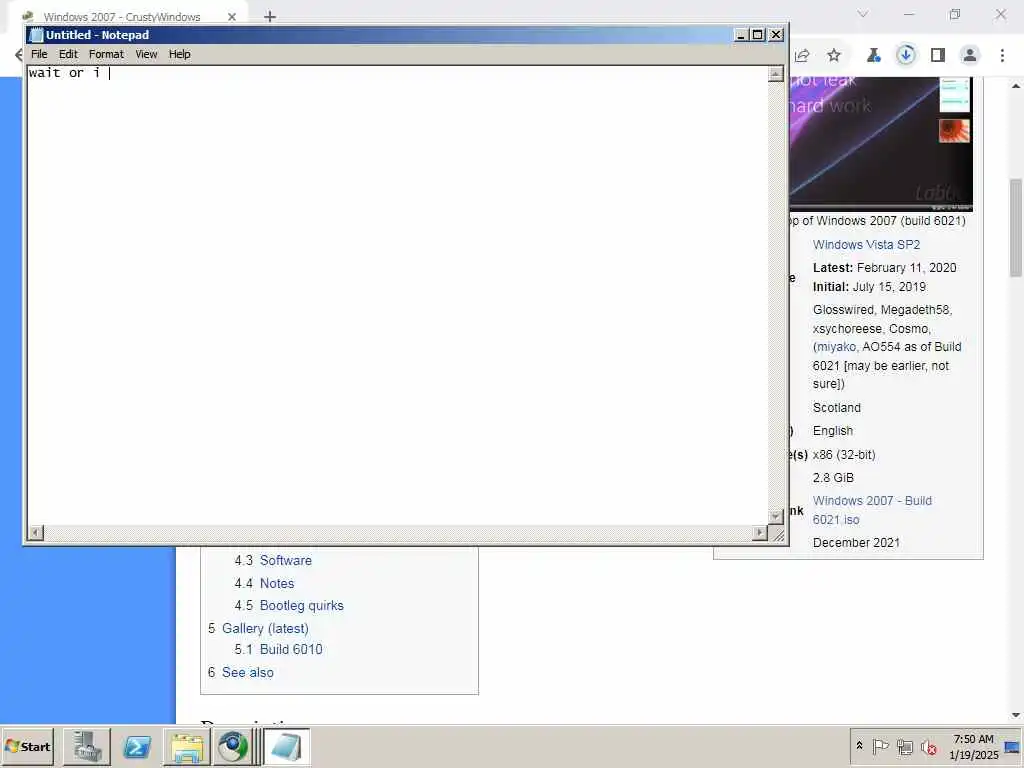Minimize the Notepad window
The image size is (1024, 768).
741,35
